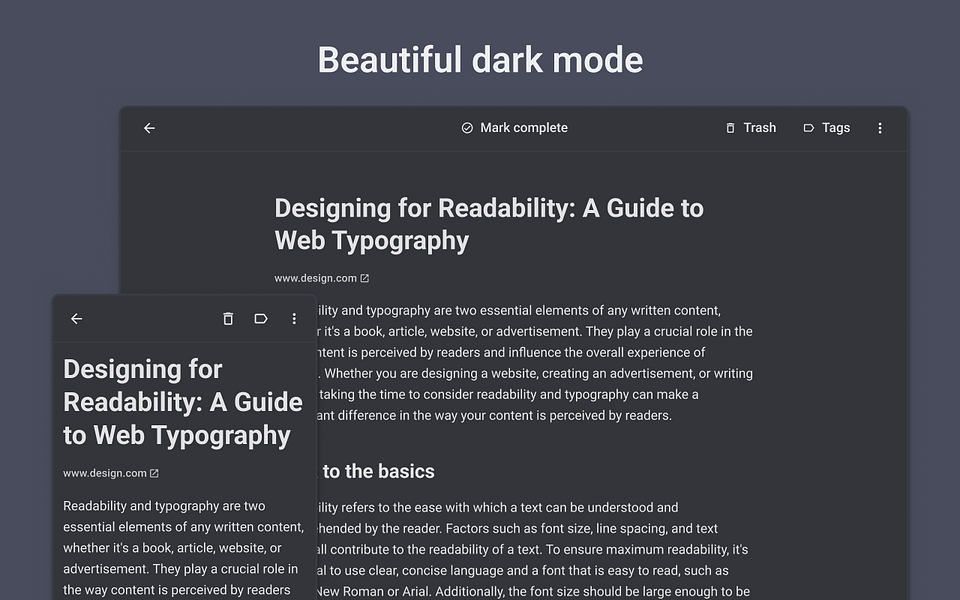Click the 'Beautiful dark mode' headline
The height and width of the screenshot is (600, 960).
point(480,59)
